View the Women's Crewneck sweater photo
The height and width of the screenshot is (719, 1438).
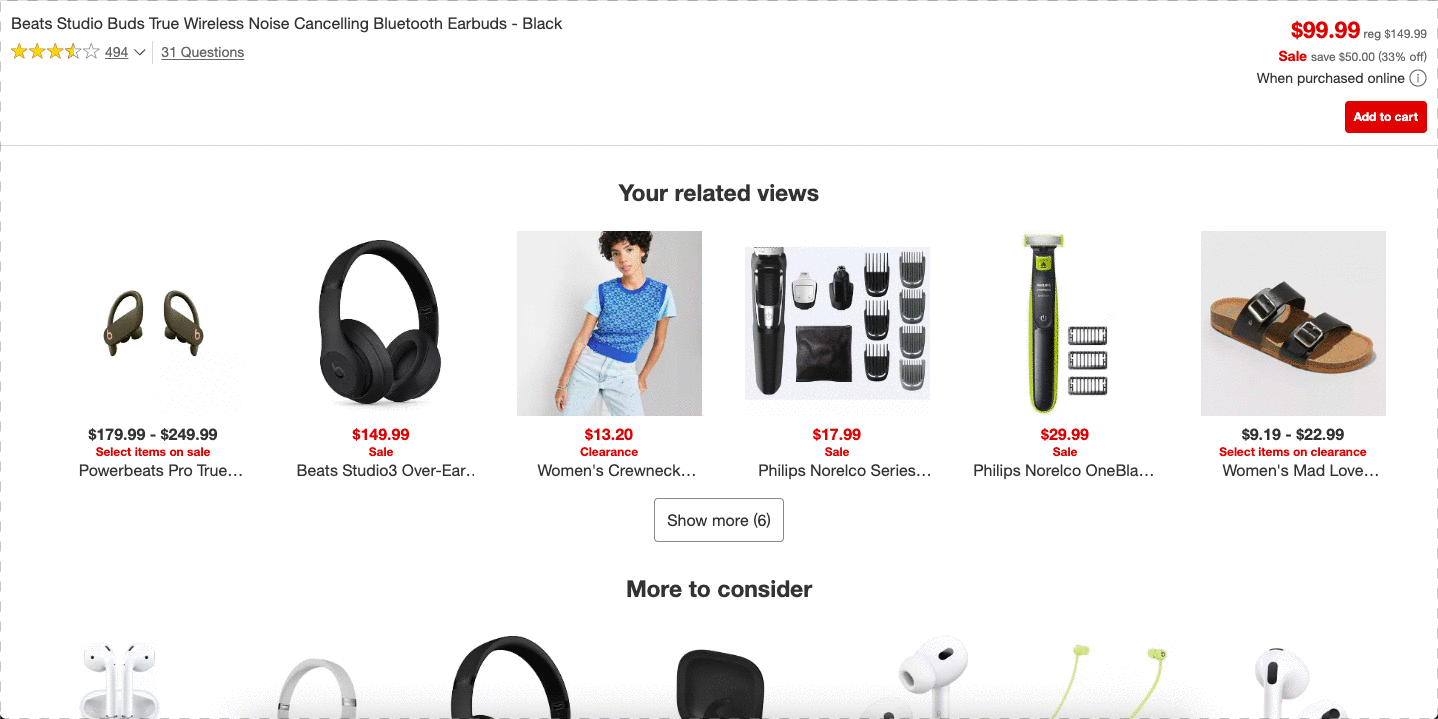609,323
